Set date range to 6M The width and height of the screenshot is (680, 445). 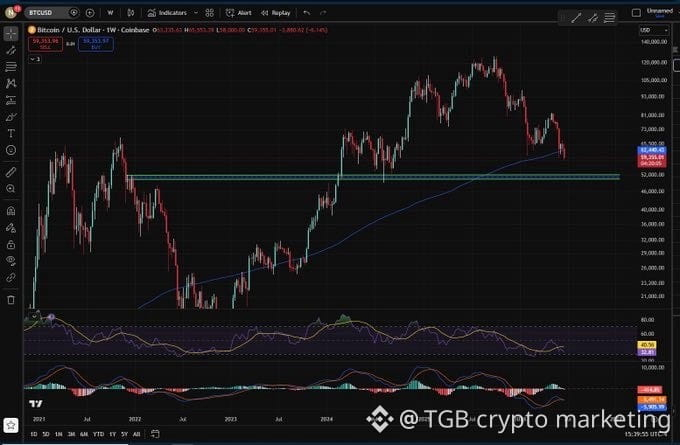[84, 434]
